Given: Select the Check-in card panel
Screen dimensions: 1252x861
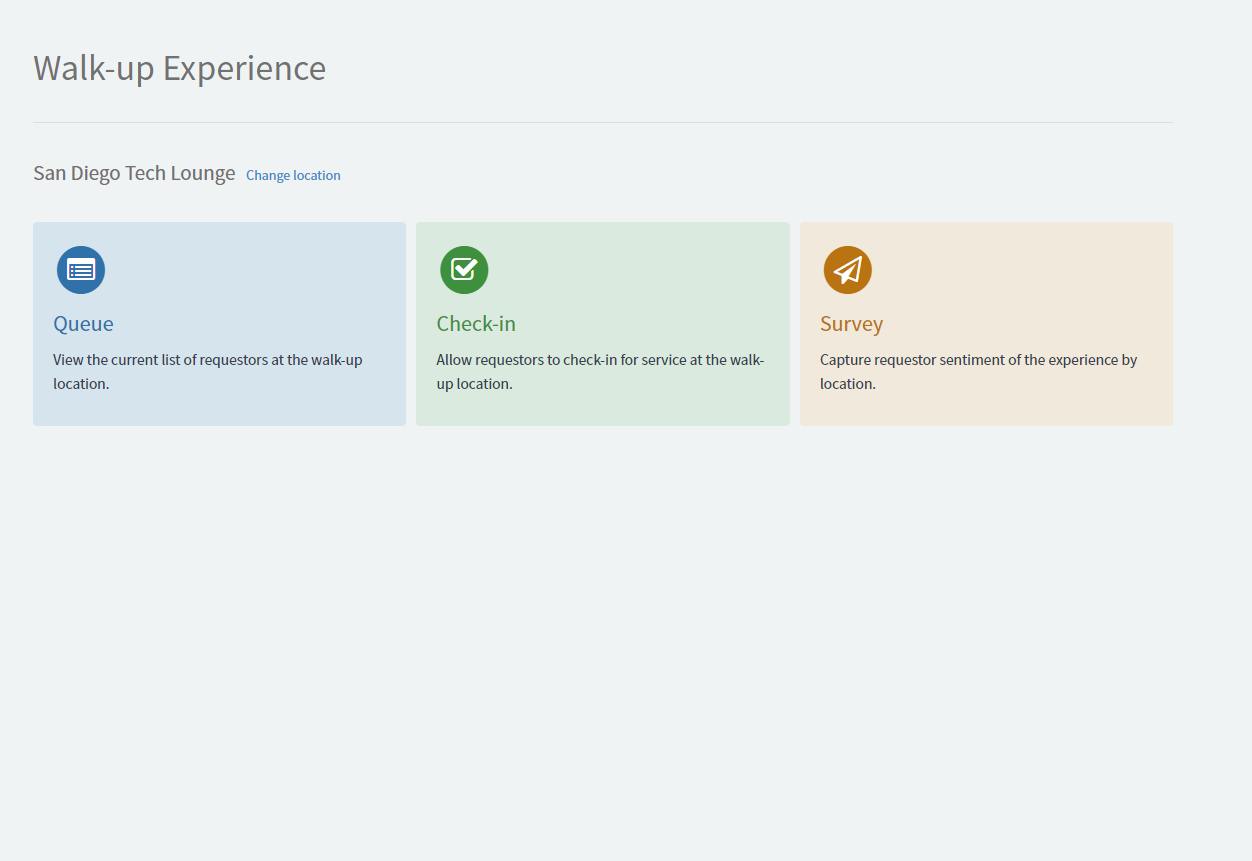Looking at the screenshot, I should tap(602, 324).
